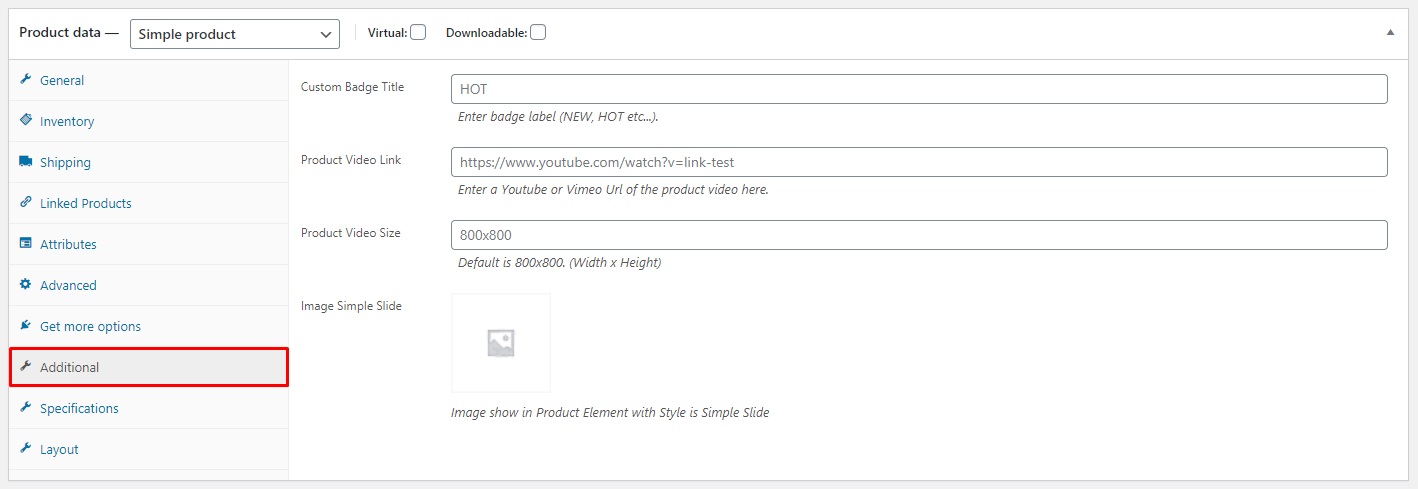Click the Linked Products chain icon
1418x489 pixels.
pos(26,202)
